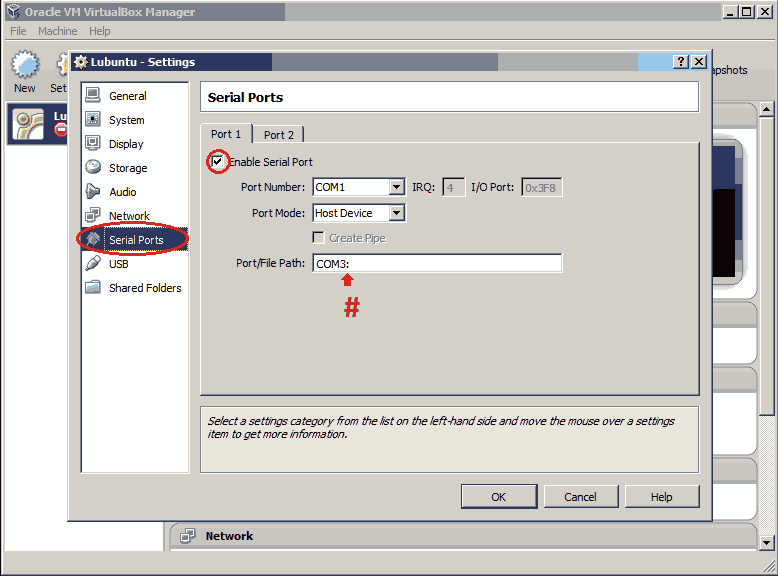
Task: Click the I/O Port value field
Action: (x=541, y=188)
